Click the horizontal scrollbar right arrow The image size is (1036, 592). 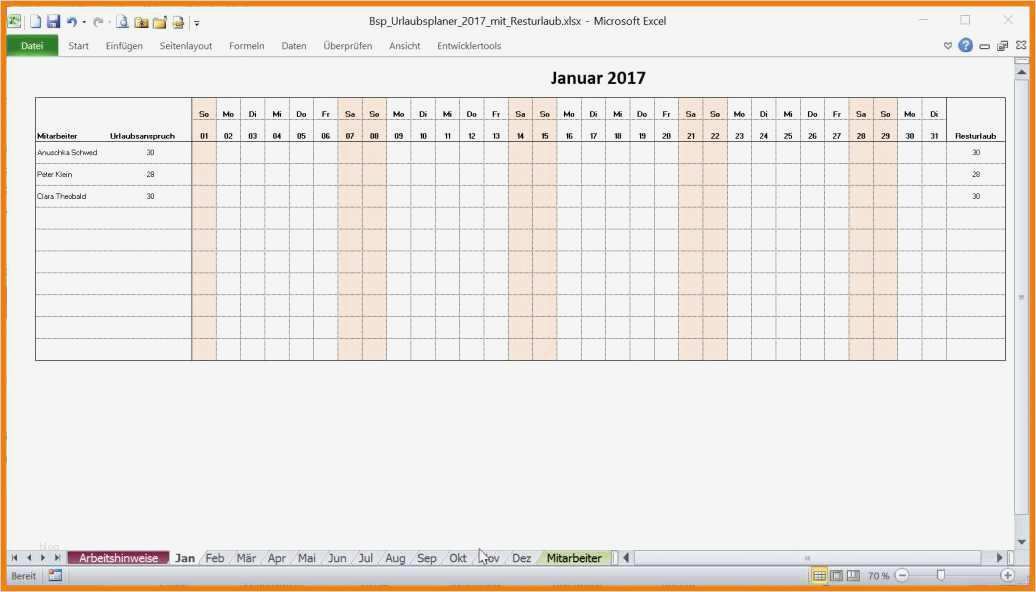coord(1000,558)
